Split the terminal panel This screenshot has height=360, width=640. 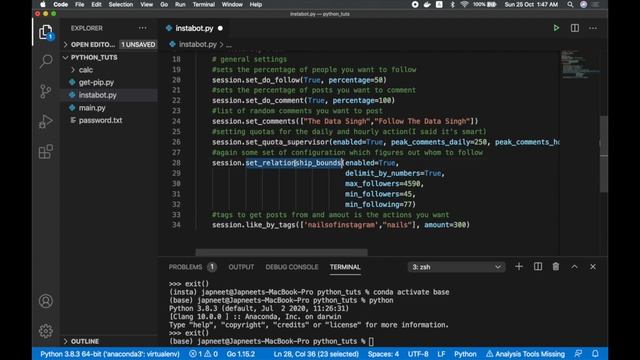click(x=538, y=267)
